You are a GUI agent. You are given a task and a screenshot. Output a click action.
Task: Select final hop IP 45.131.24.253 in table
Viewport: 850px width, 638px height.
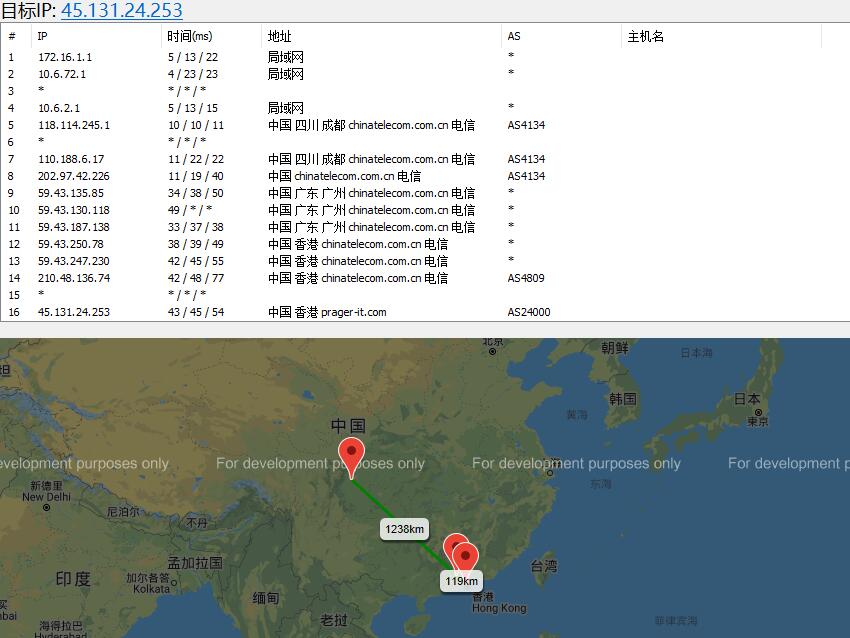(74, 312)
